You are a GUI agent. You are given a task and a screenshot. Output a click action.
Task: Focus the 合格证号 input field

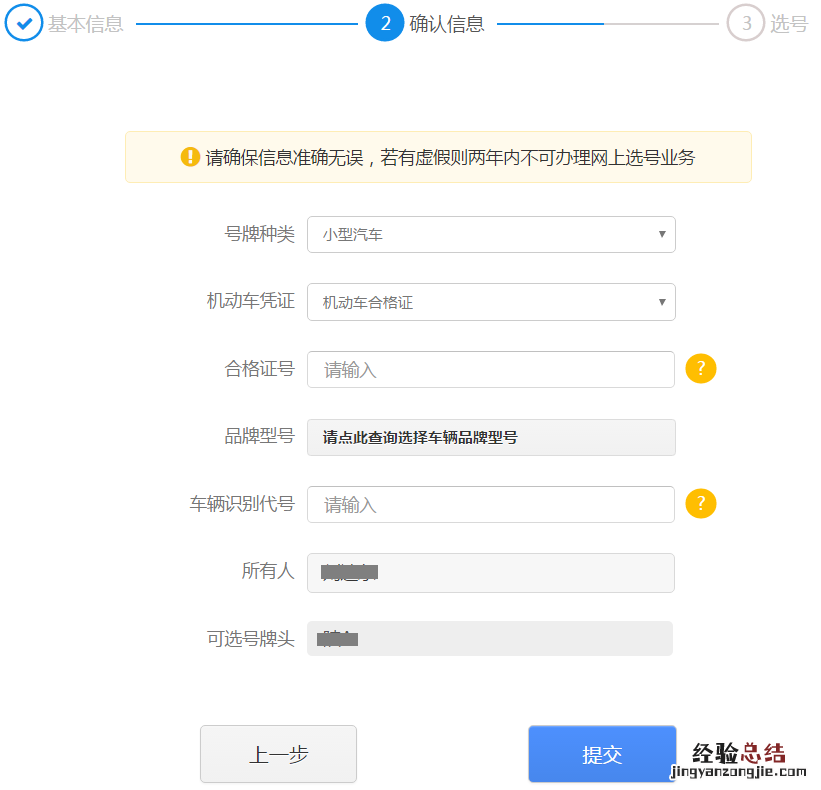pos(491,369)
